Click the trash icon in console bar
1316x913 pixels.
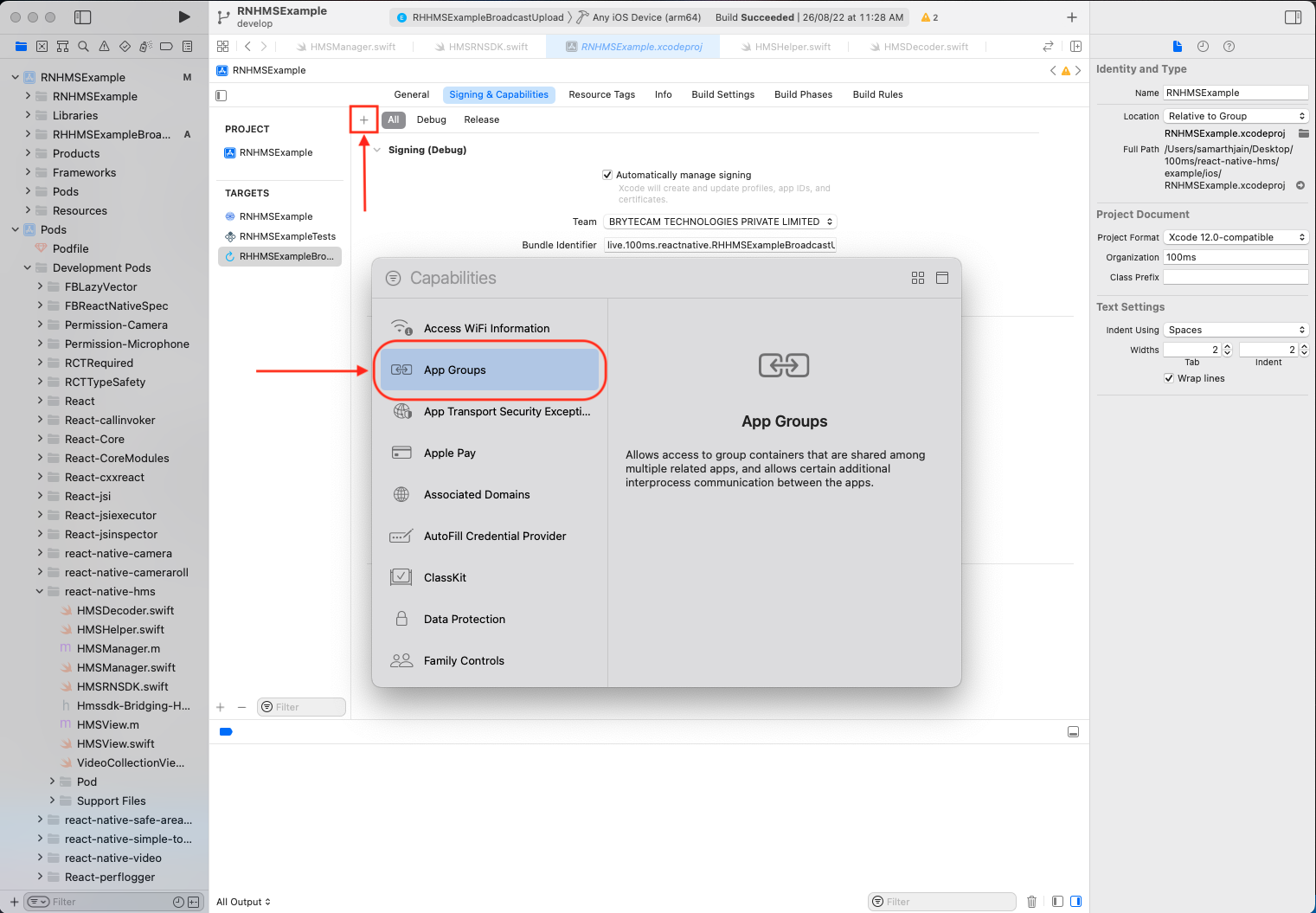1031,902
